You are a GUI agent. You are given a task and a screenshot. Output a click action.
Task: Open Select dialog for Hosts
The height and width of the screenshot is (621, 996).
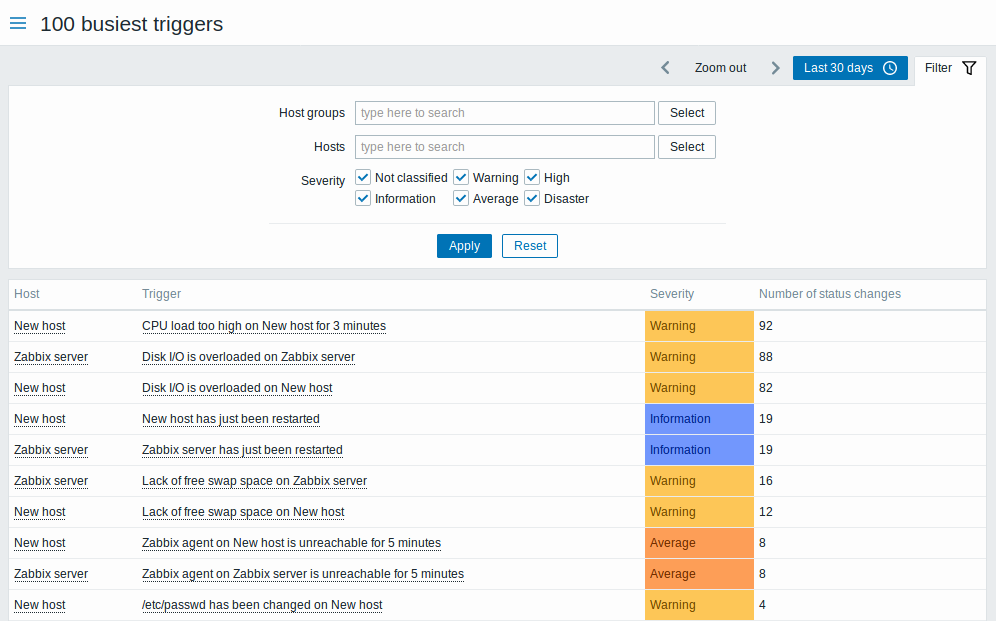pyautogui.click(x=686, y=147)
